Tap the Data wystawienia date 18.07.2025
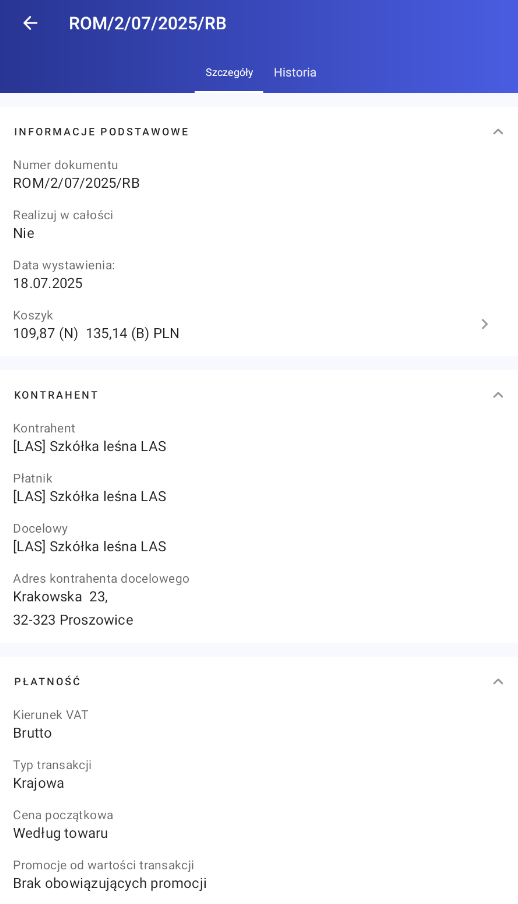 [48, 284]
